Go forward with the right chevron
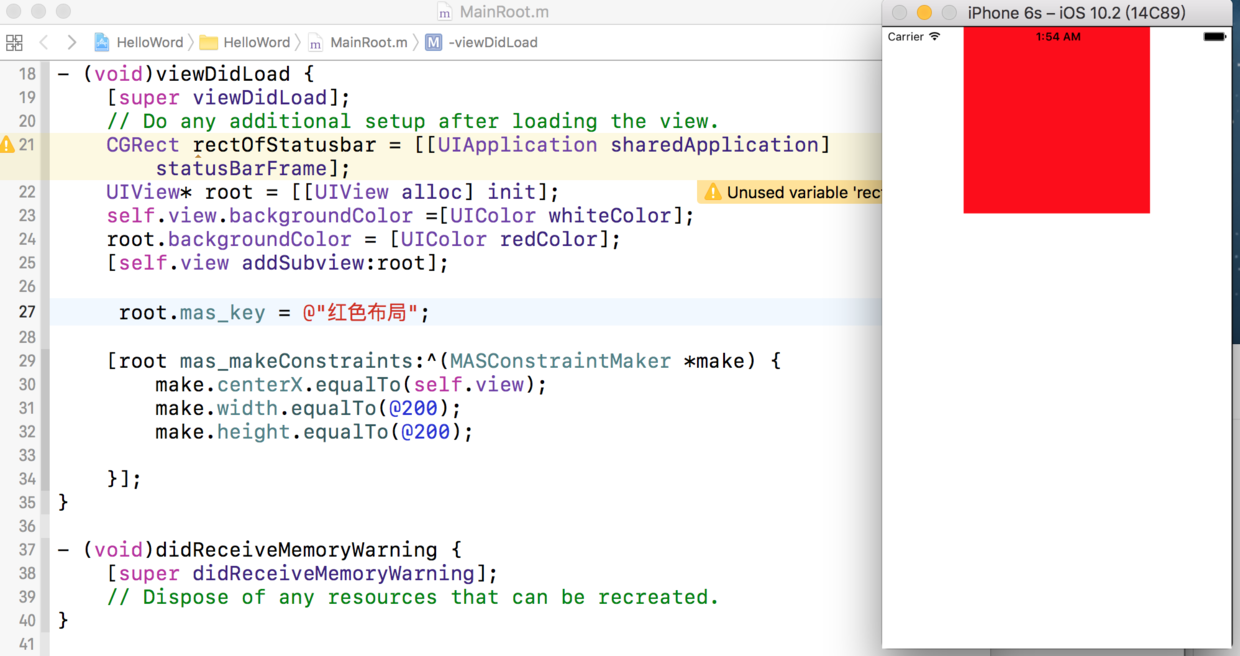This screenshot has width=1240, height=656. (71, 43)
